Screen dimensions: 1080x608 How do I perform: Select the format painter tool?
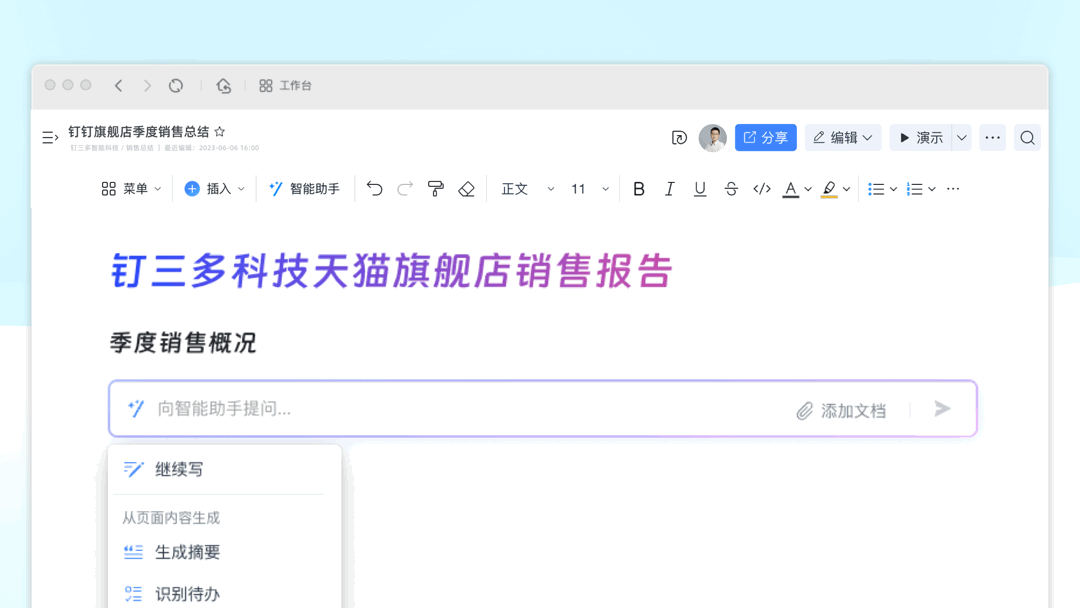coord(435,189)
